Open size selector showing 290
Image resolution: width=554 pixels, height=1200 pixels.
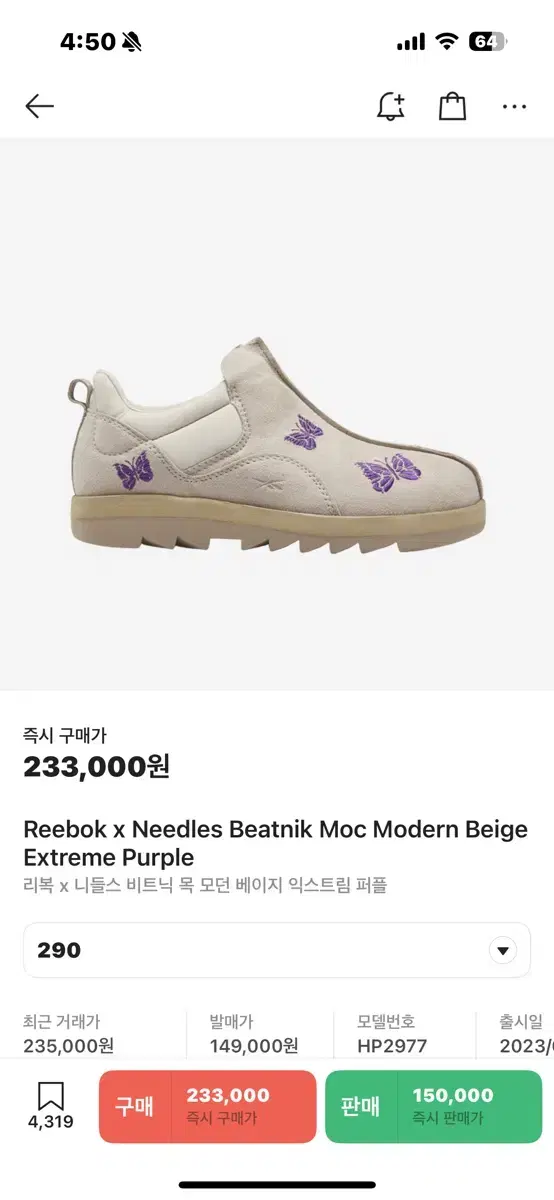(x=277, y=950)
